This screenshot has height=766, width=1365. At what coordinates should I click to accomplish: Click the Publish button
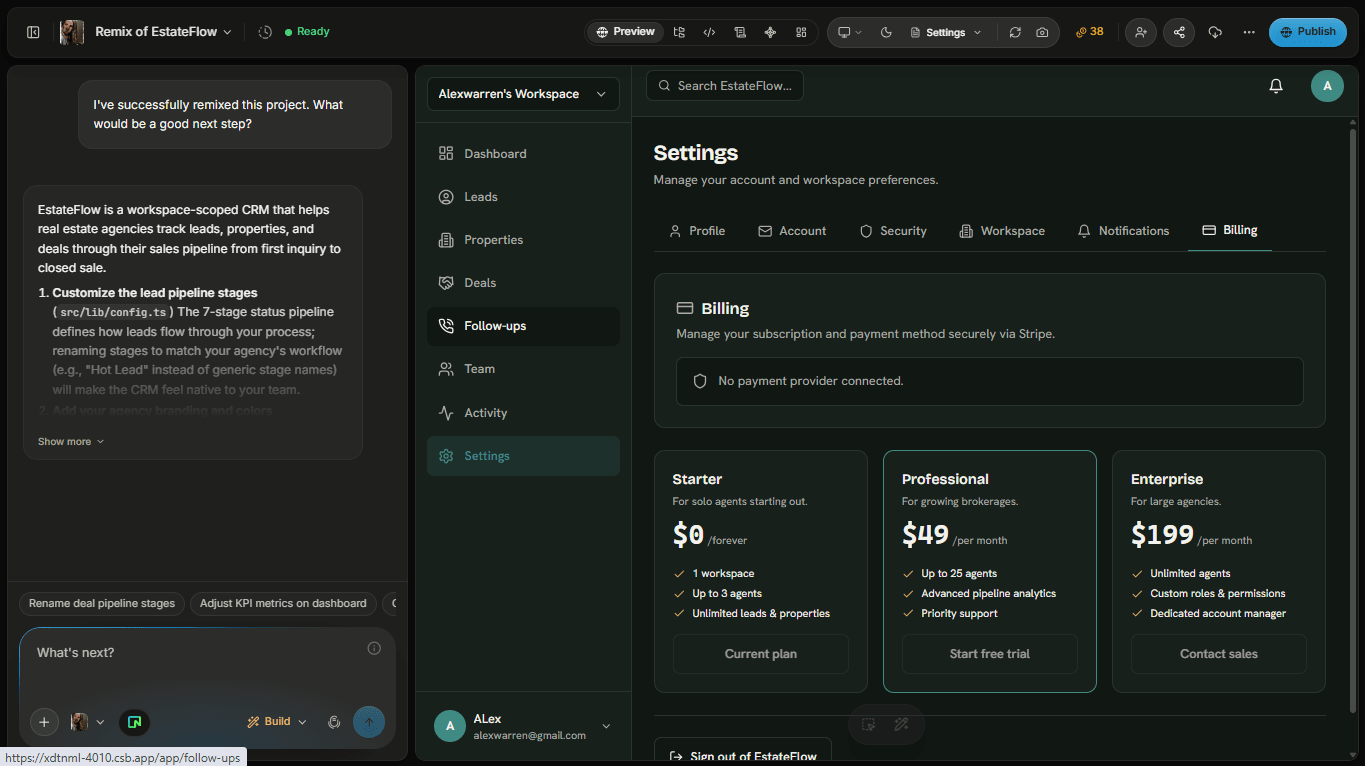pyautogui.click(x=1307, y=32)
